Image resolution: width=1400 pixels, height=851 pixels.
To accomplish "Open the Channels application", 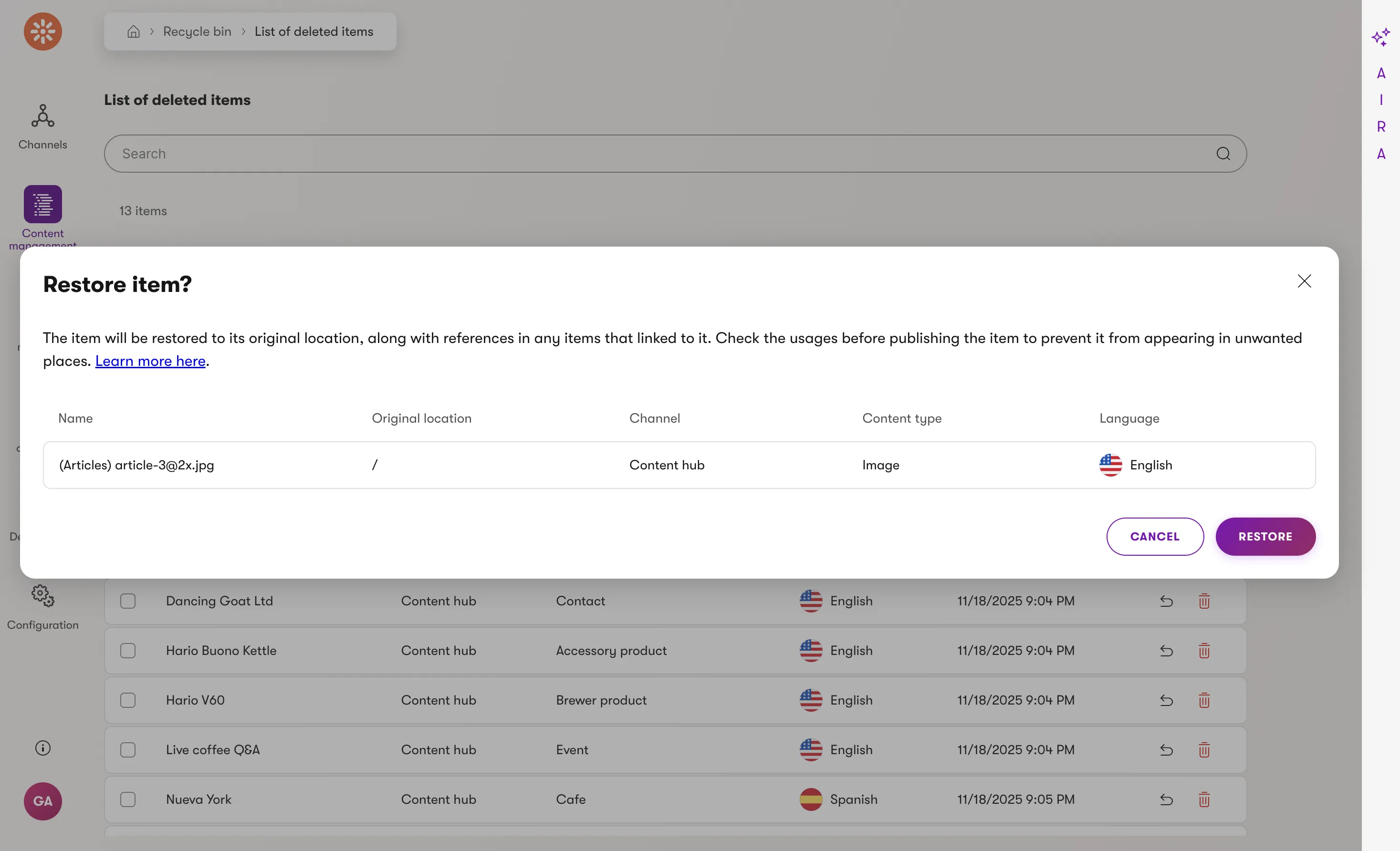I will point(42,126).
